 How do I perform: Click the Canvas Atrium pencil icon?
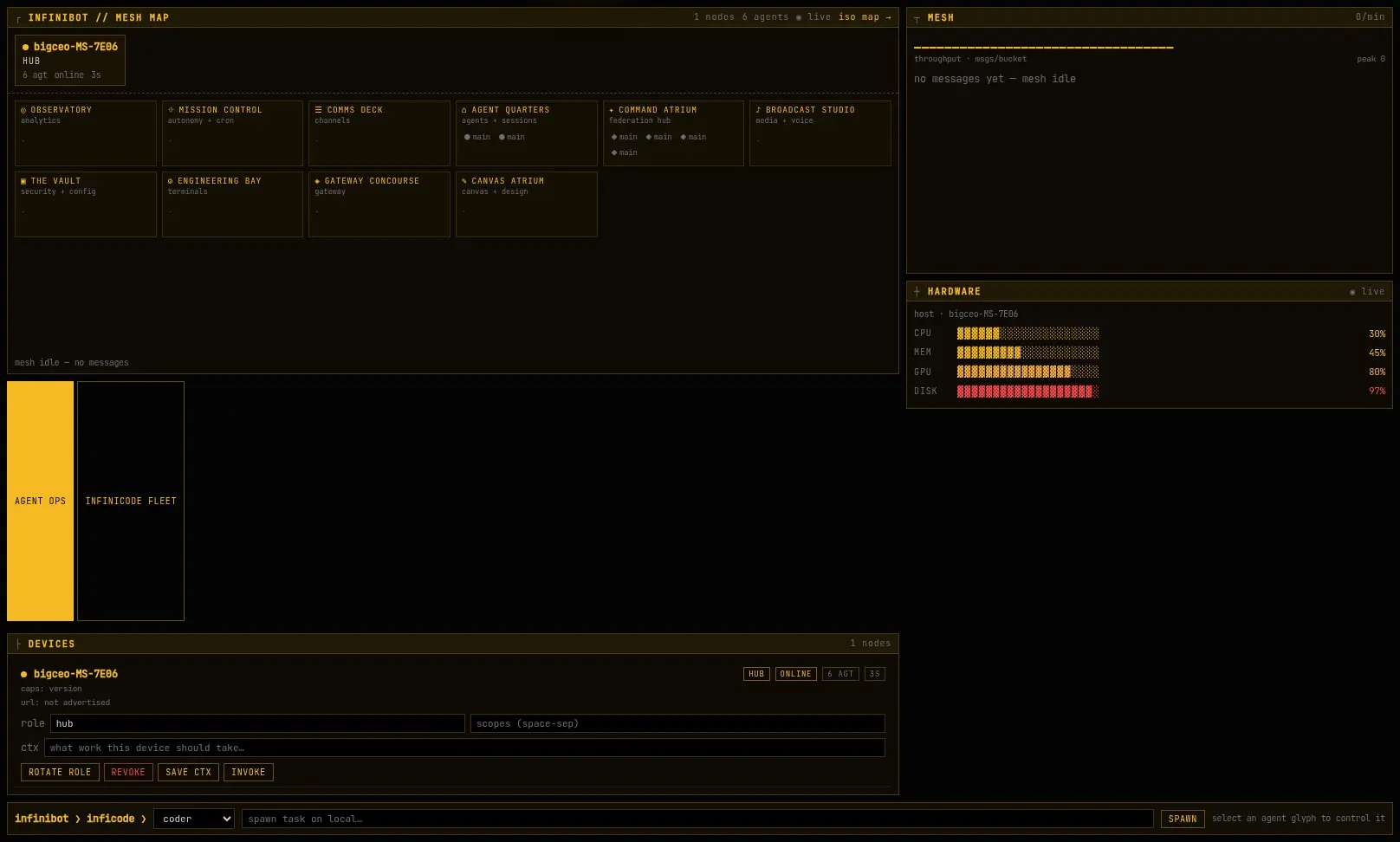[464, 181]
